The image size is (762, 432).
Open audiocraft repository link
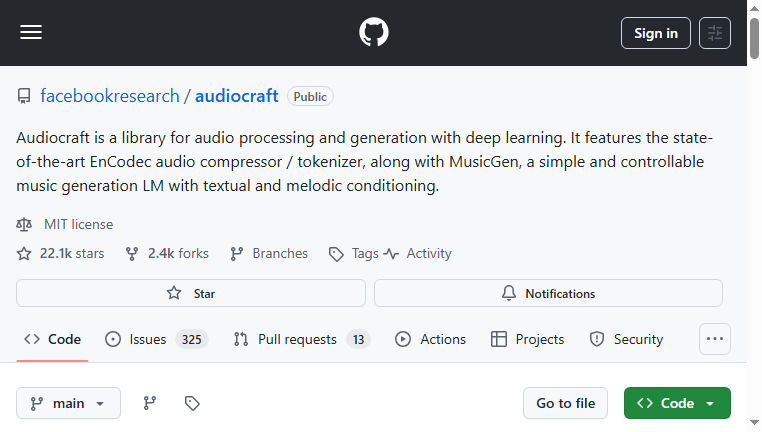click(x=237, y=96)
